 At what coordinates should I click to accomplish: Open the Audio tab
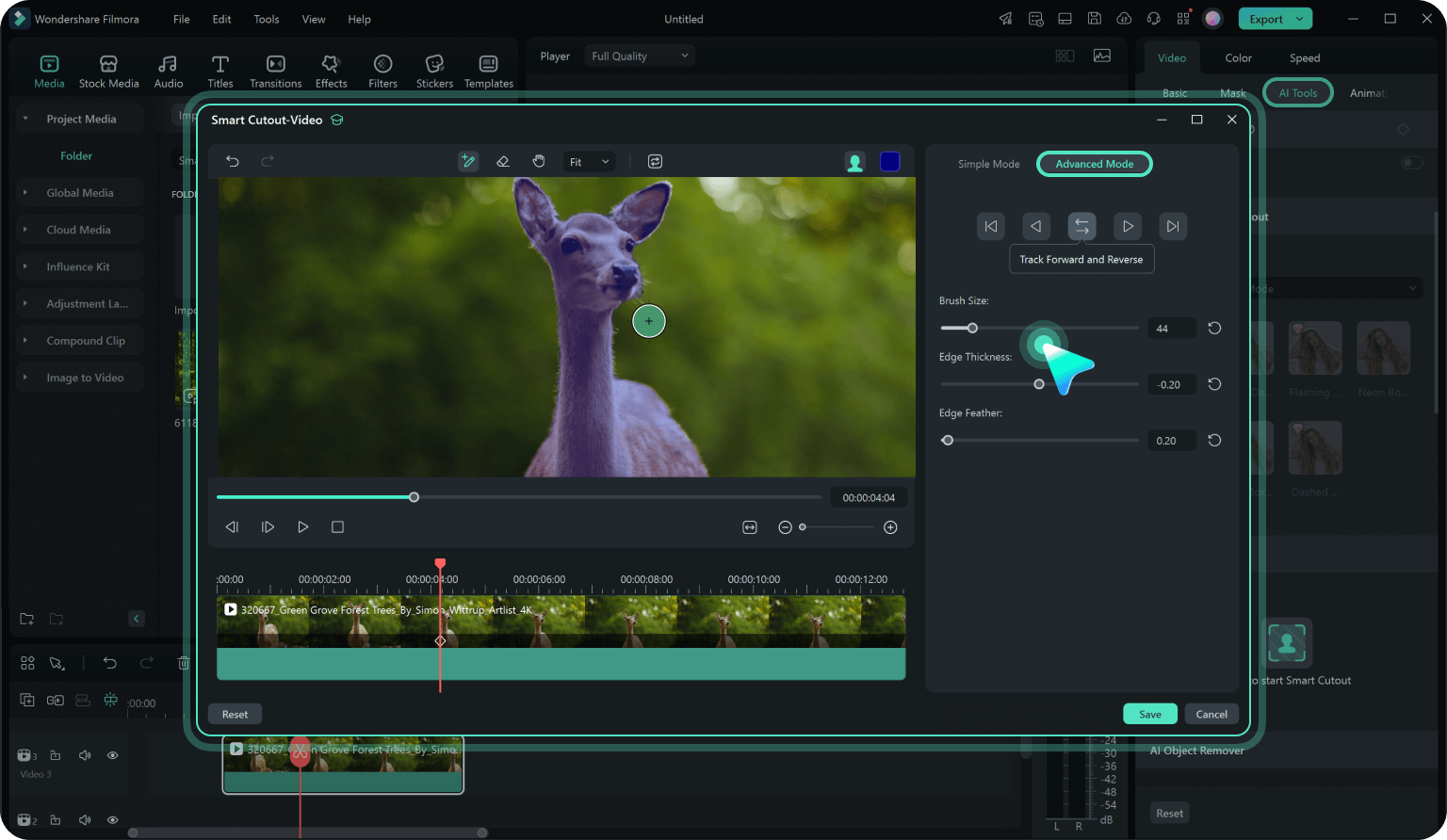point(169,72)
